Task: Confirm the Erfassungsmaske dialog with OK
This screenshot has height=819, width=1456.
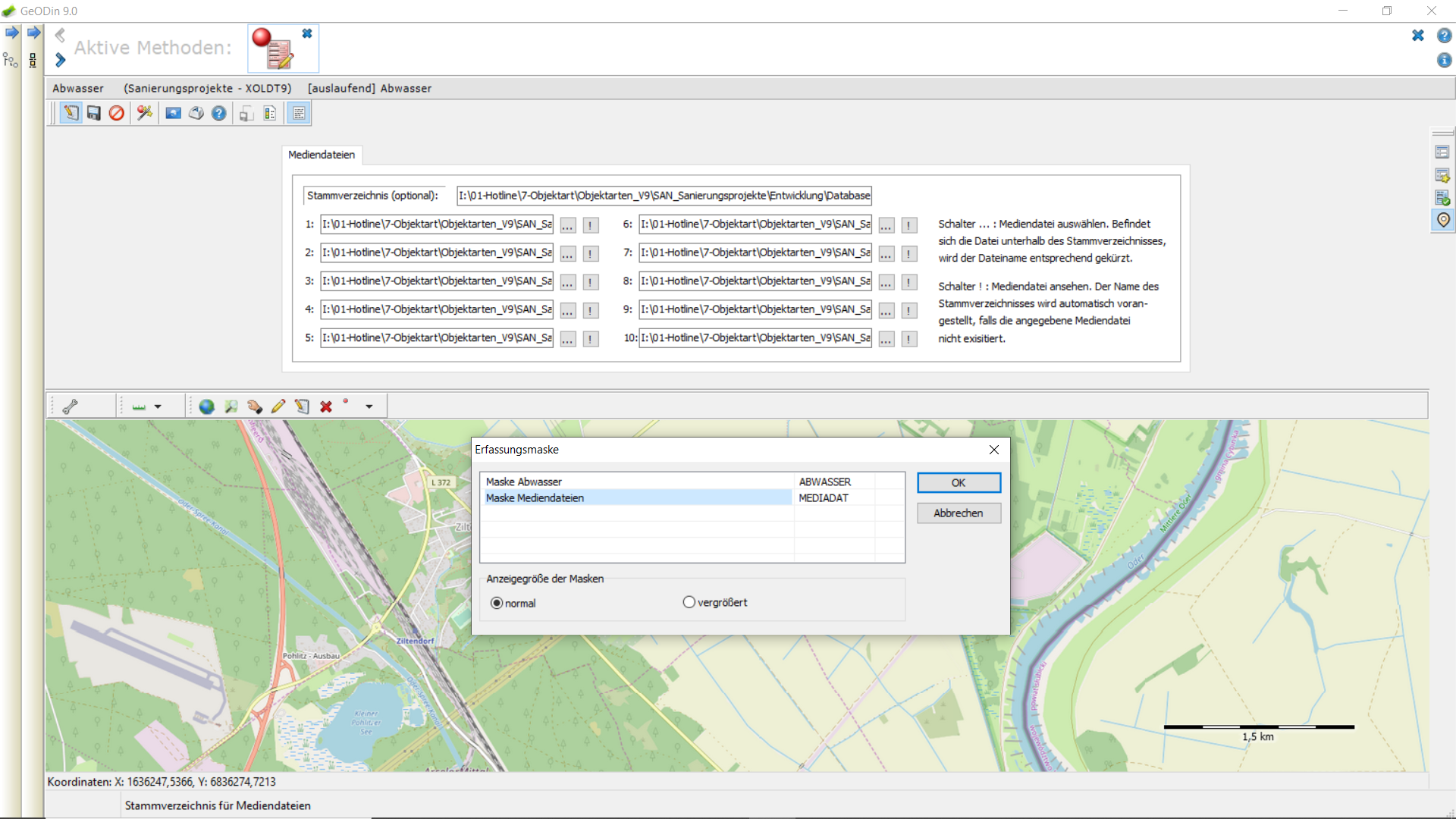Action: [959, 483]
